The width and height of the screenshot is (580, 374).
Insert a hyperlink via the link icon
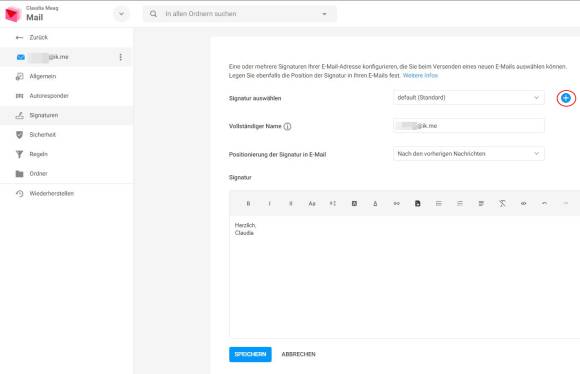tap(397, 203)
